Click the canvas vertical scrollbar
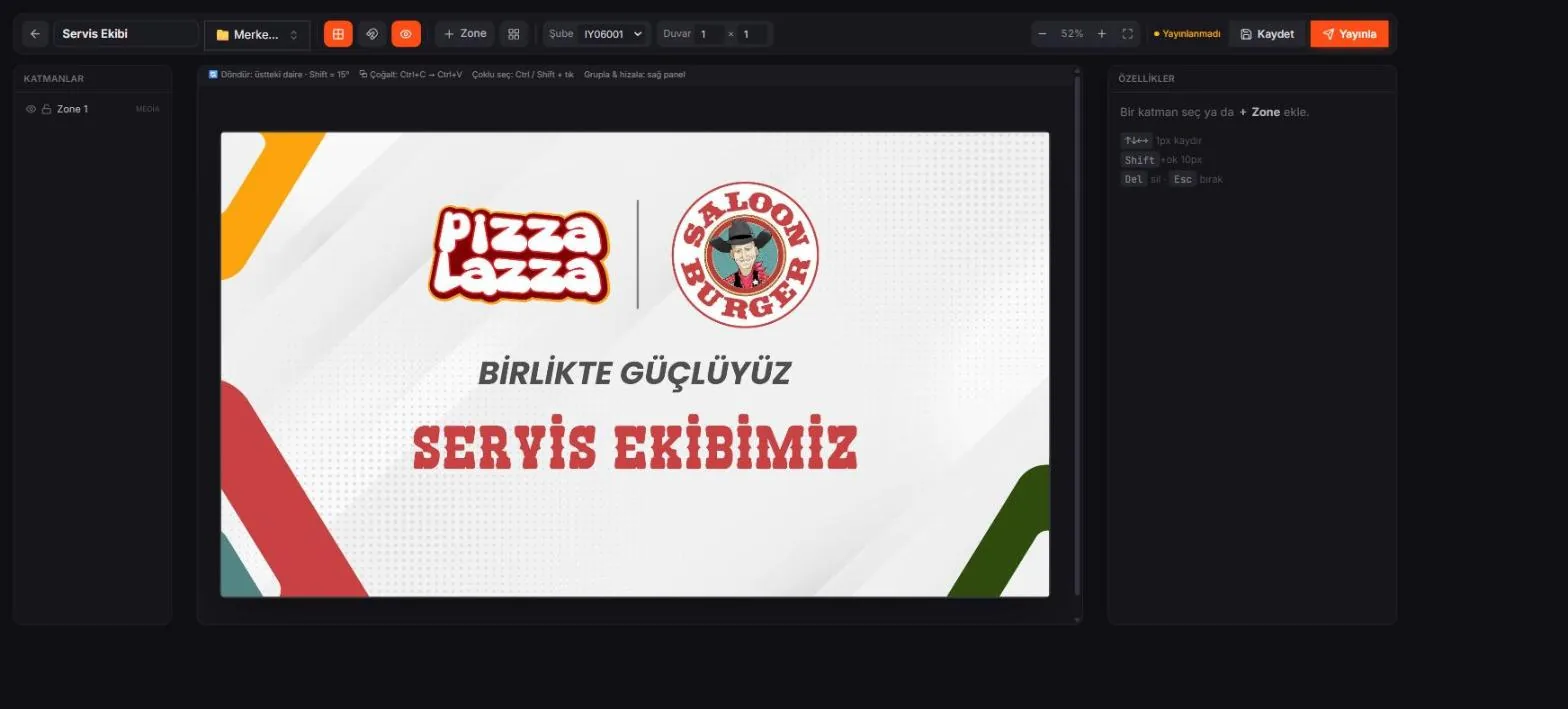 point(1077,335)
